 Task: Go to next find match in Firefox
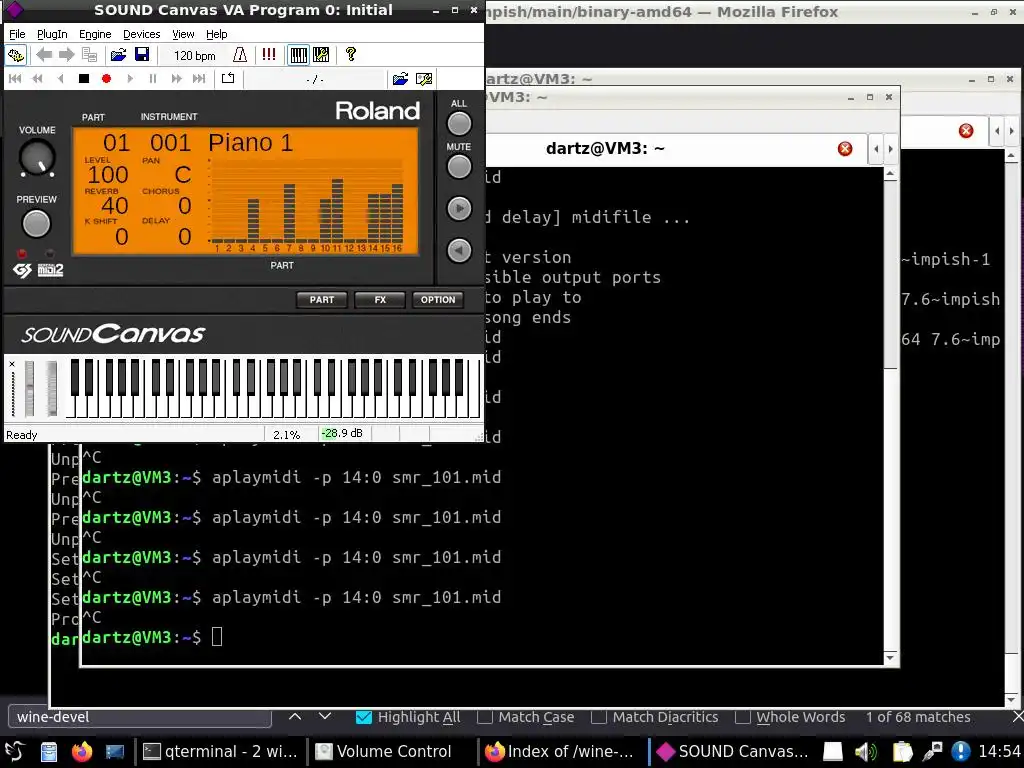(325, 716)
